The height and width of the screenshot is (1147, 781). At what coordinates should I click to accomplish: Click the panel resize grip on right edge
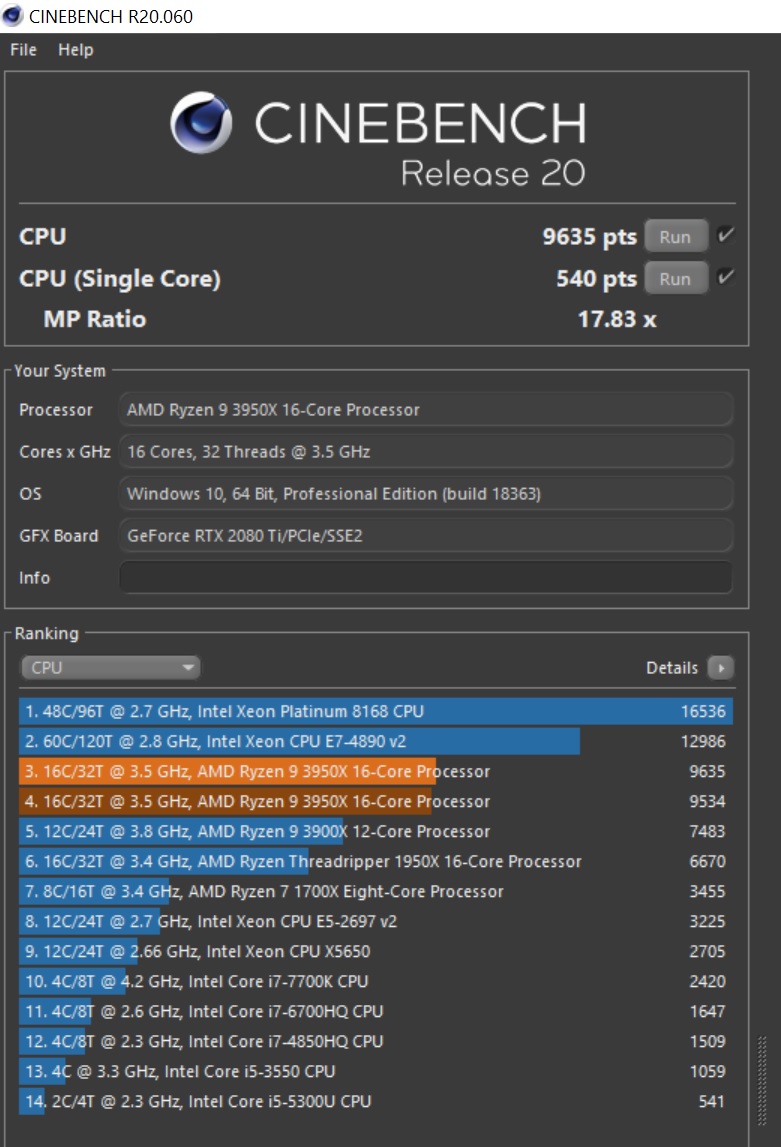tap(762, 1081)
